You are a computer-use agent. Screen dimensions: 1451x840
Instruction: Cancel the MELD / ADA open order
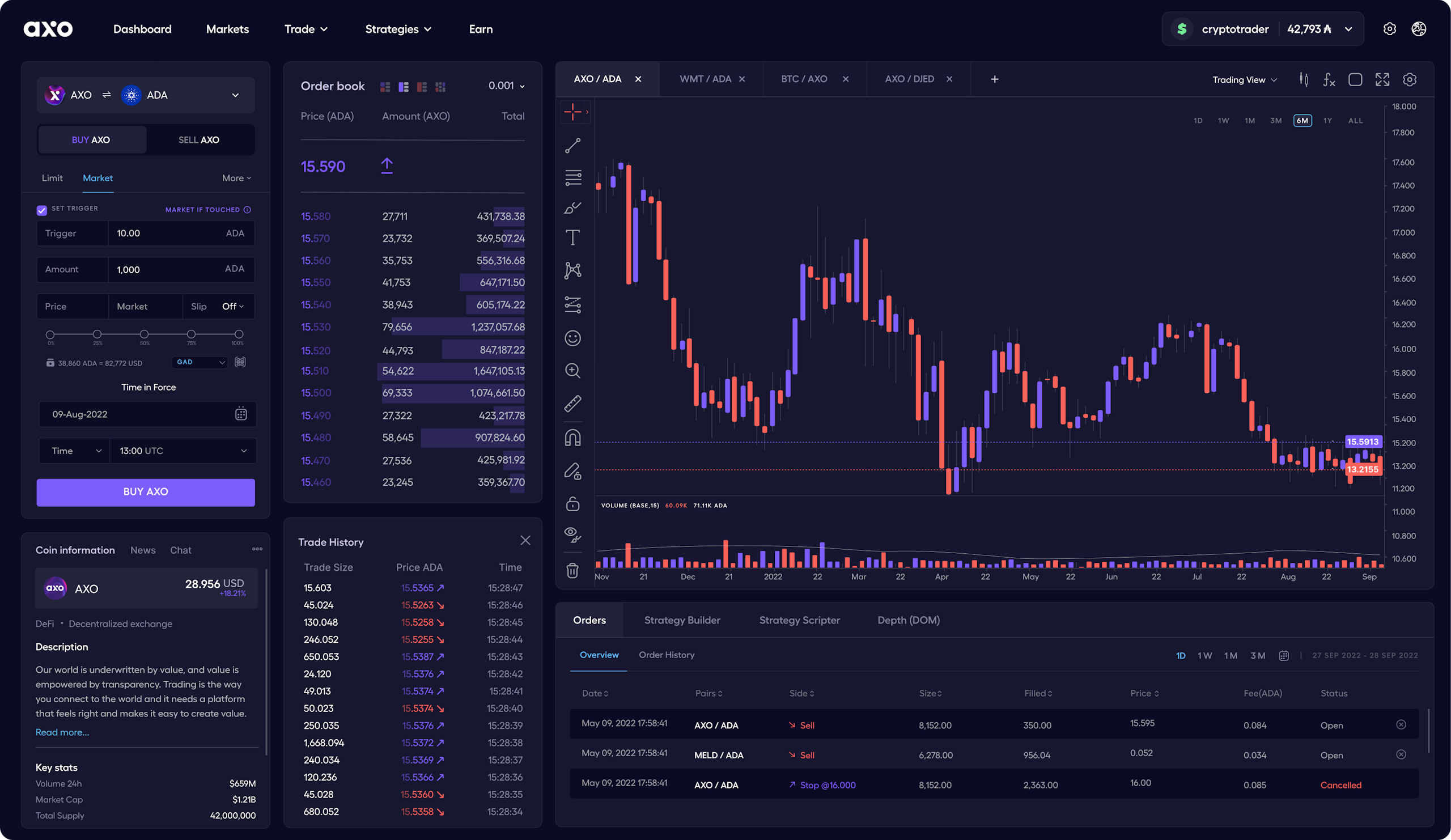[1401, 754]
